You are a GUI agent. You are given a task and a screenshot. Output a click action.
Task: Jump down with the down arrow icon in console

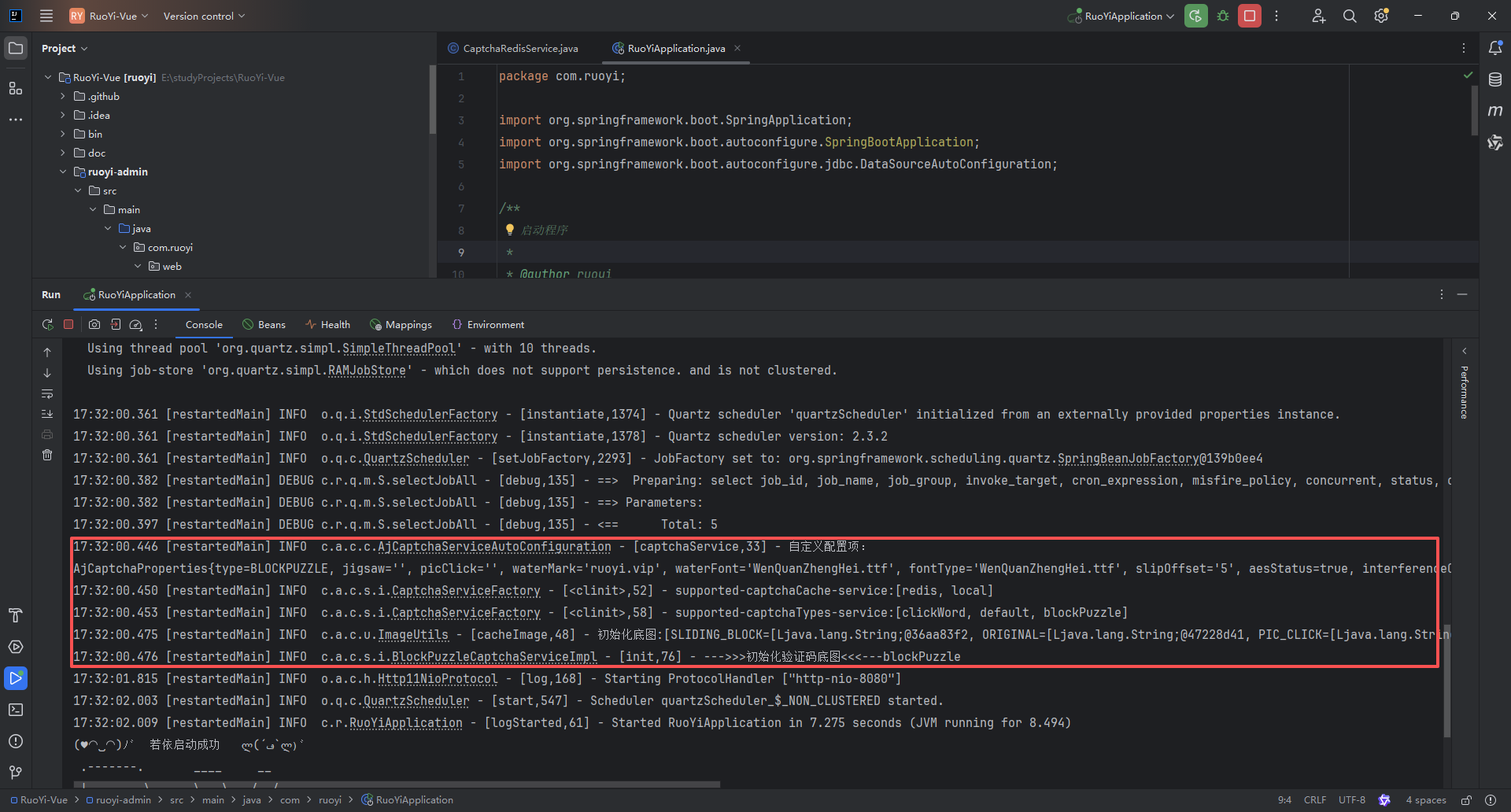coord(47,373)
